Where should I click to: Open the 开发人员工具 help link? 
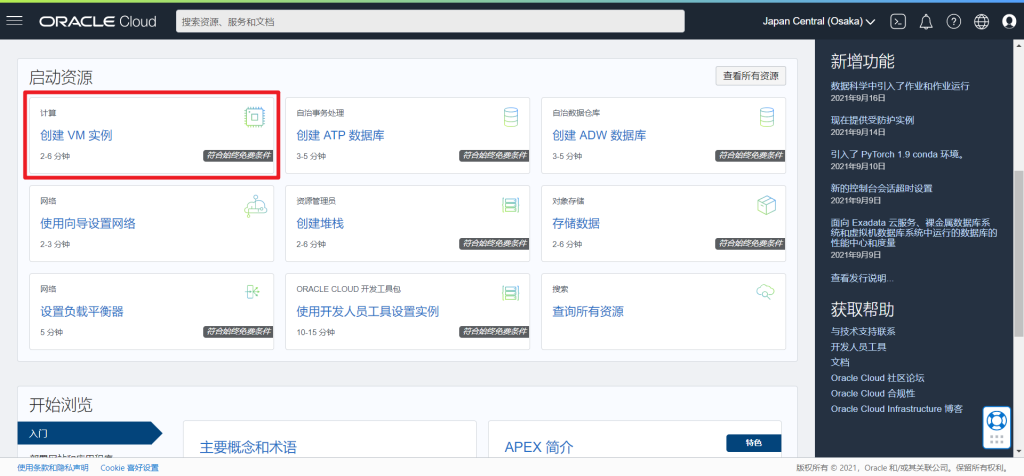coord(858,347)
